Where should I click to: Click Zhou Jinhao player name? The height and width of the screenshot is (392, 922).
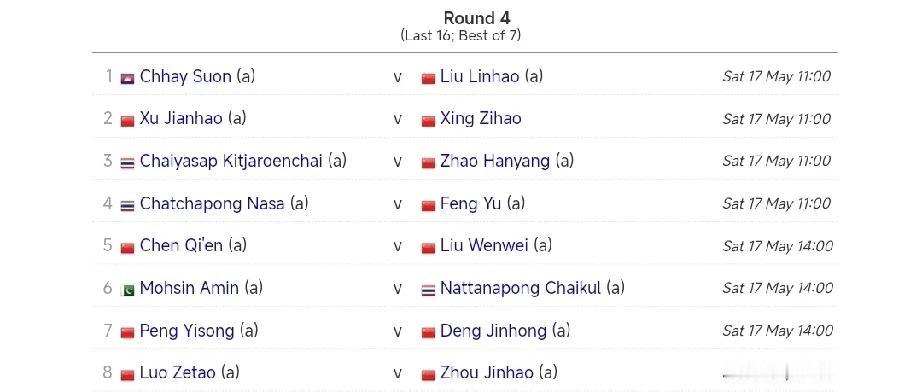pyautogui.click(x=487, y=373)
